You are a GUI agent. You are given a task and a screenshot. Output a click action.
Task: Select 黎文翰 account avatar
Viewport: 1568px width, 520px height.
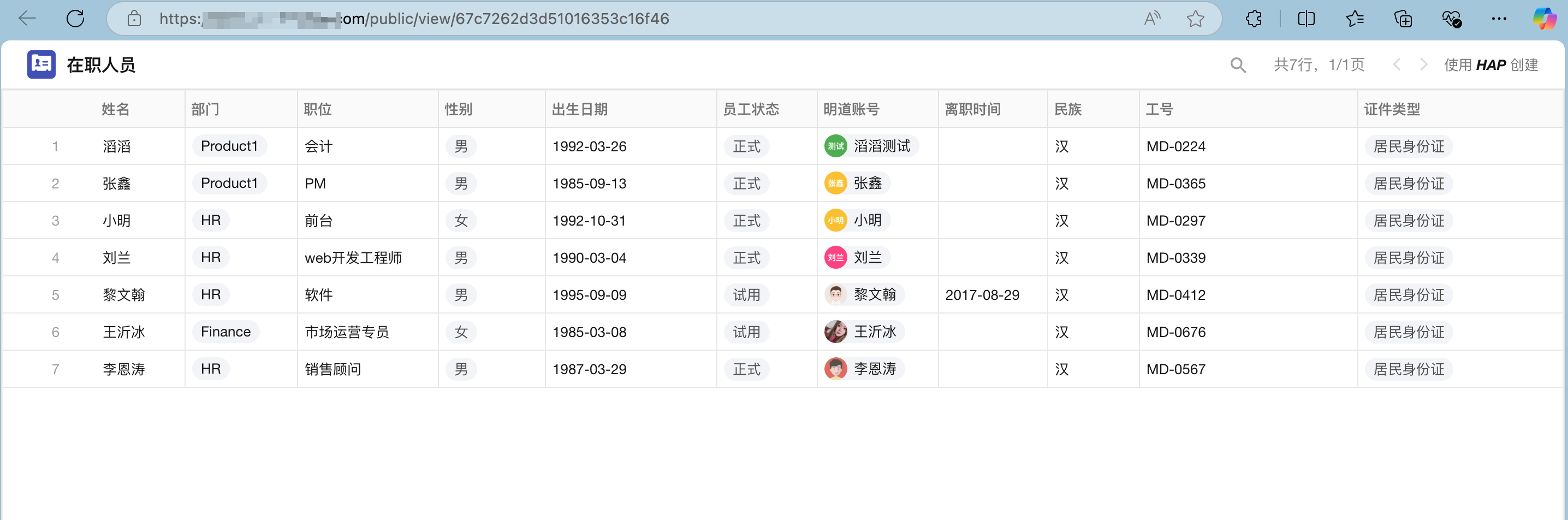(x=835, y=295)
